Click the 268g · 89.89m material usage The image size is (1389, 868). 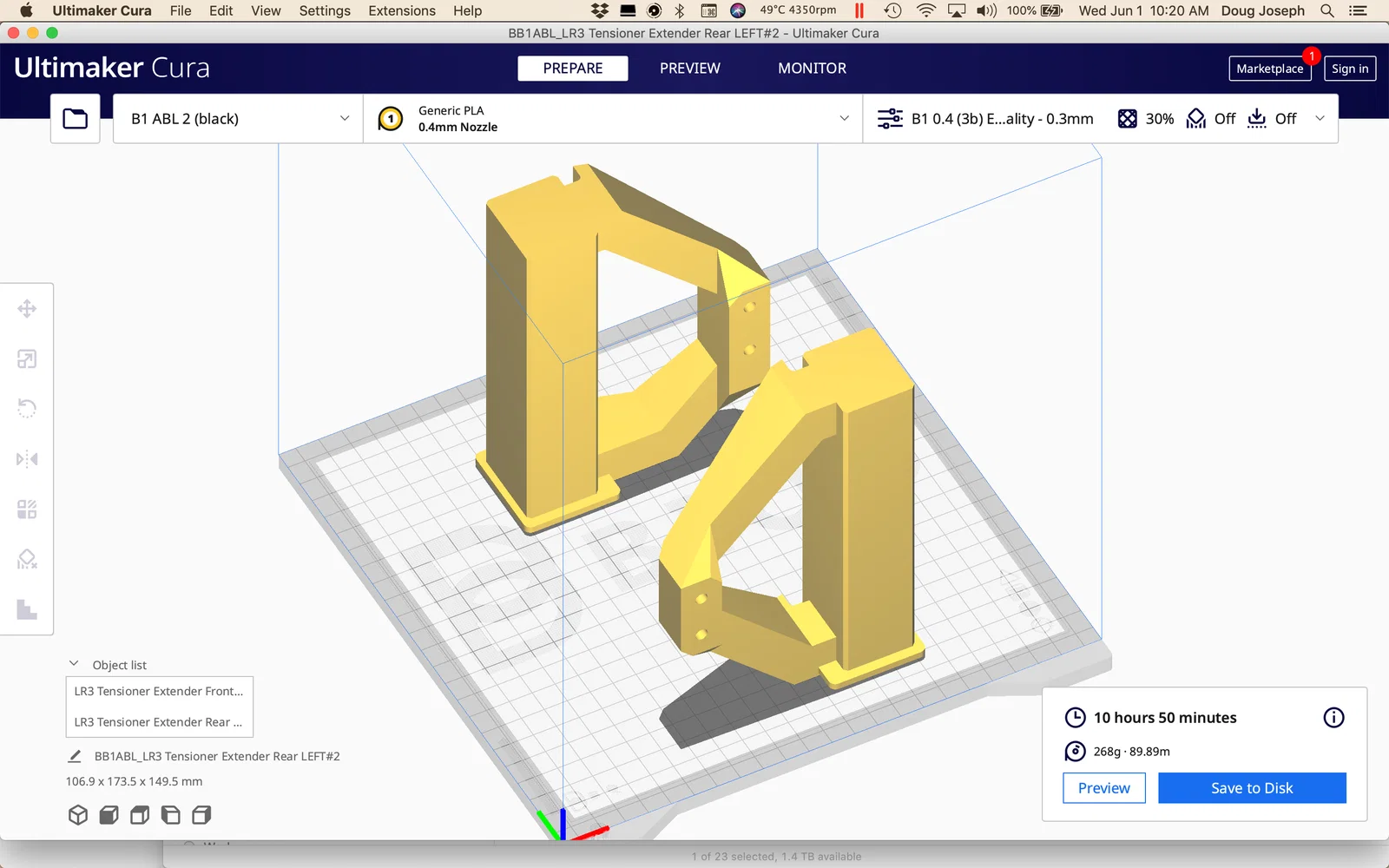1131,752
